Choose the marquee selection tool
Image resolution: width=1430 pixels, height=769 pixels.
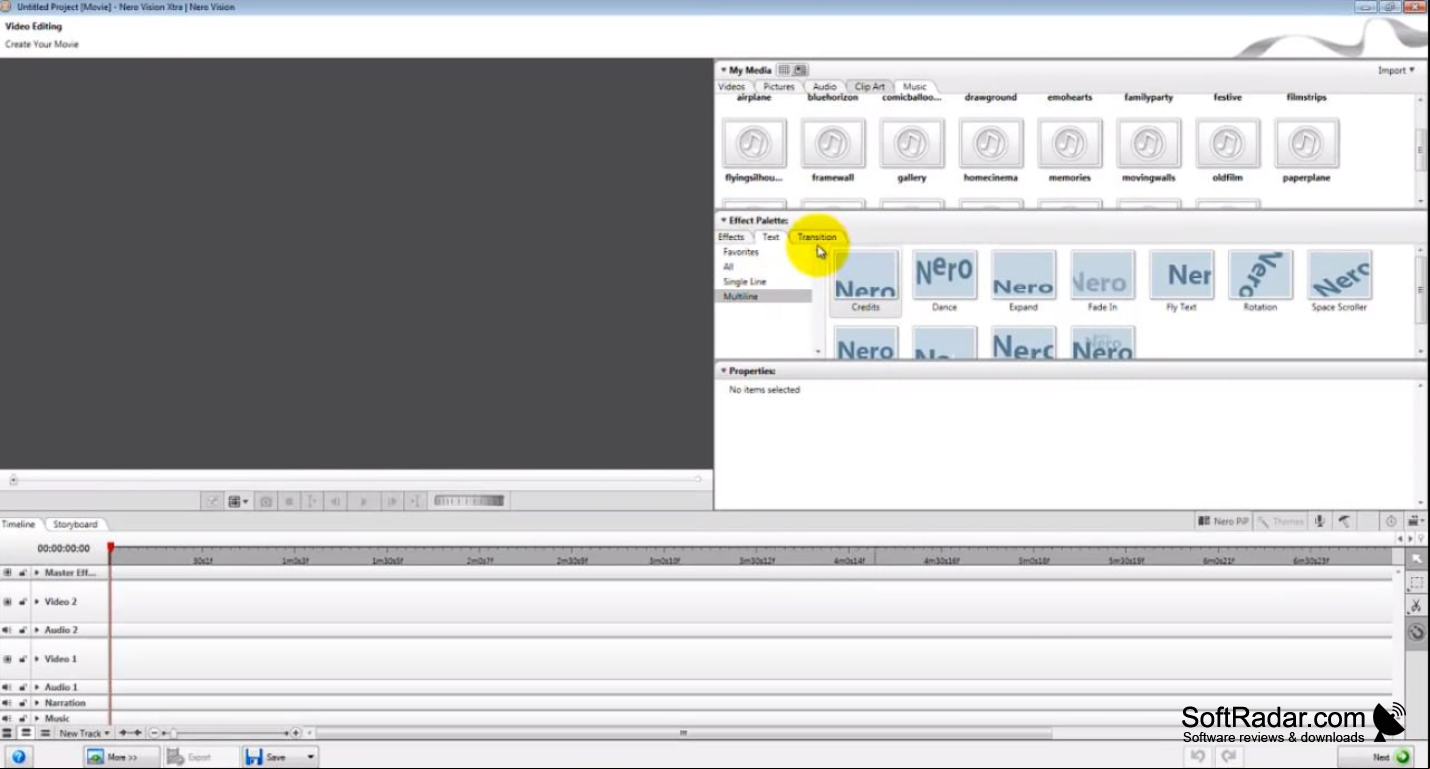[x=1416, y=582]
